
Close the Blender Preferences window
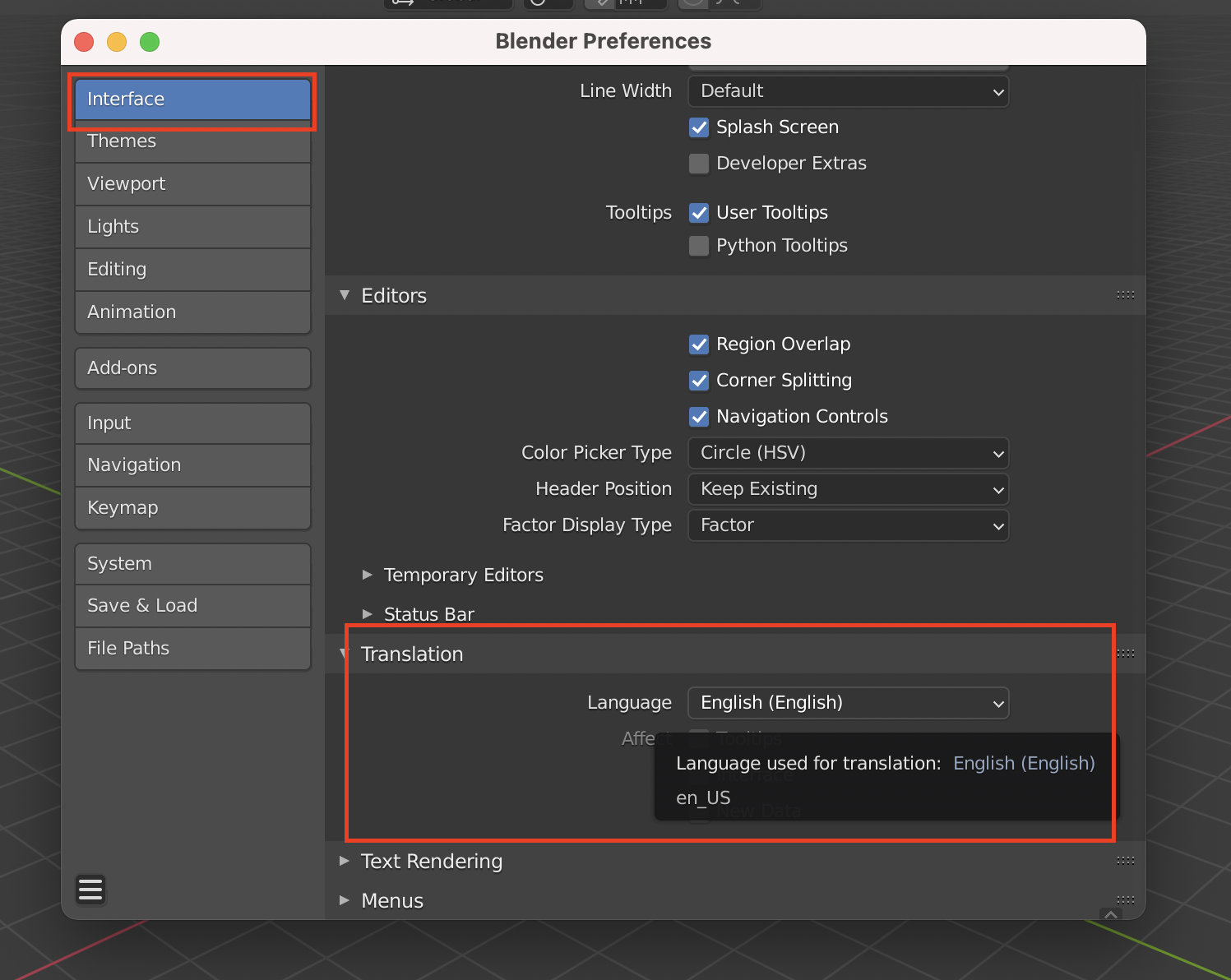84,42
